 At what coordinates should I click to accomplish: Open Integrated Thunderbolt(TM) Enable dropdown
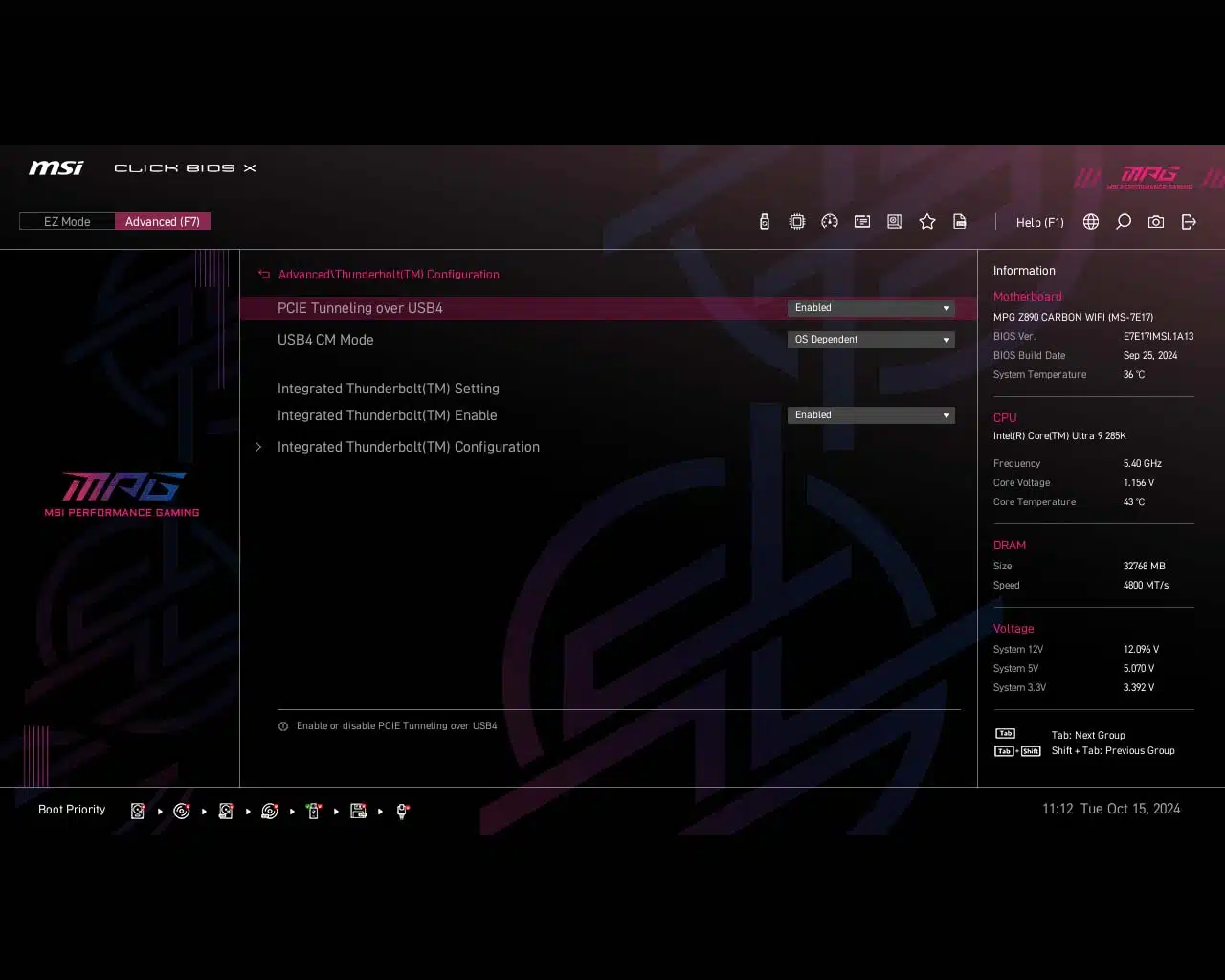pyautogui.click(x=871, y=415)
